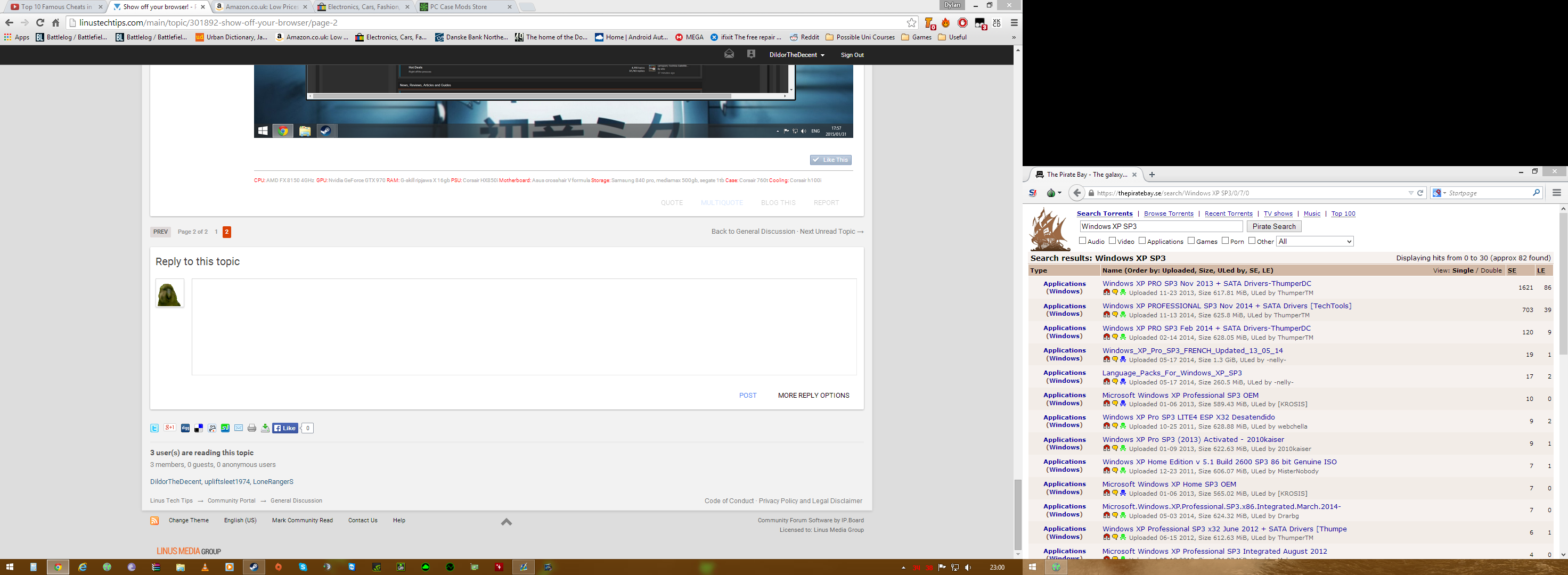Open the forum RSS feed icon
The height and width of the screenshot is (575, 1568).
(154, 521)
